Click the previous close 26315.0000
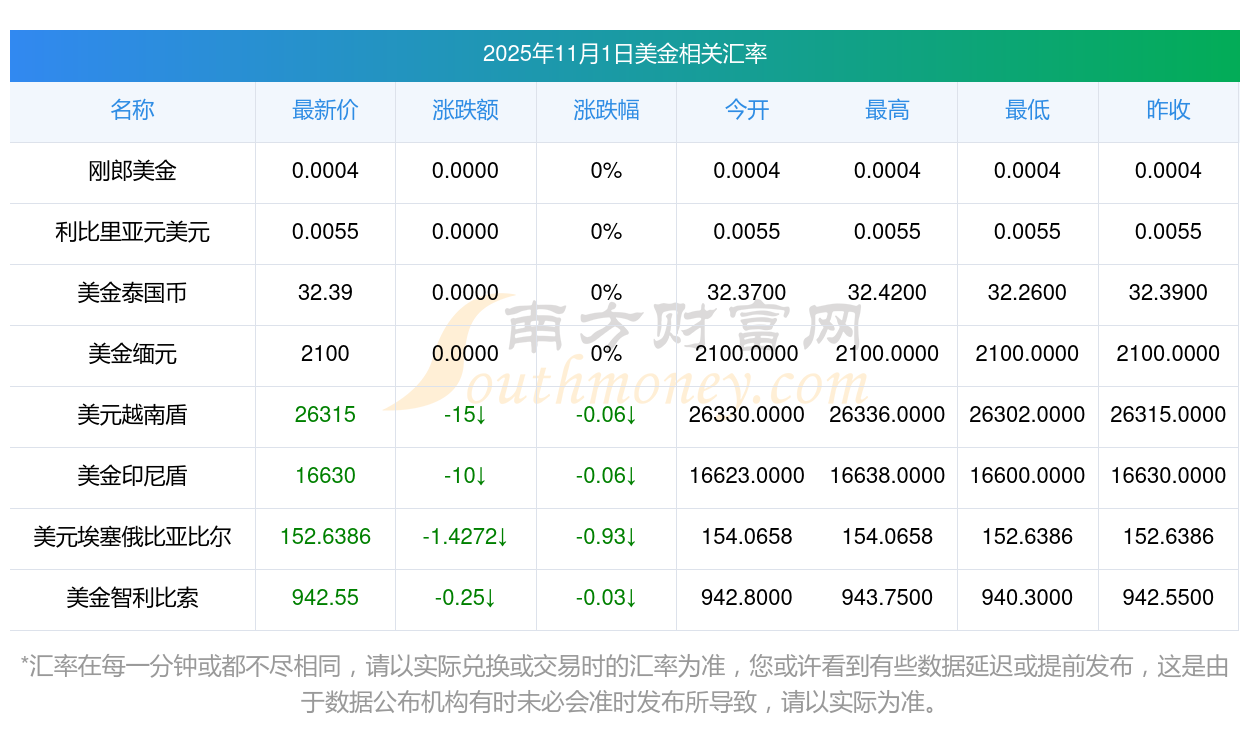 1168,415
